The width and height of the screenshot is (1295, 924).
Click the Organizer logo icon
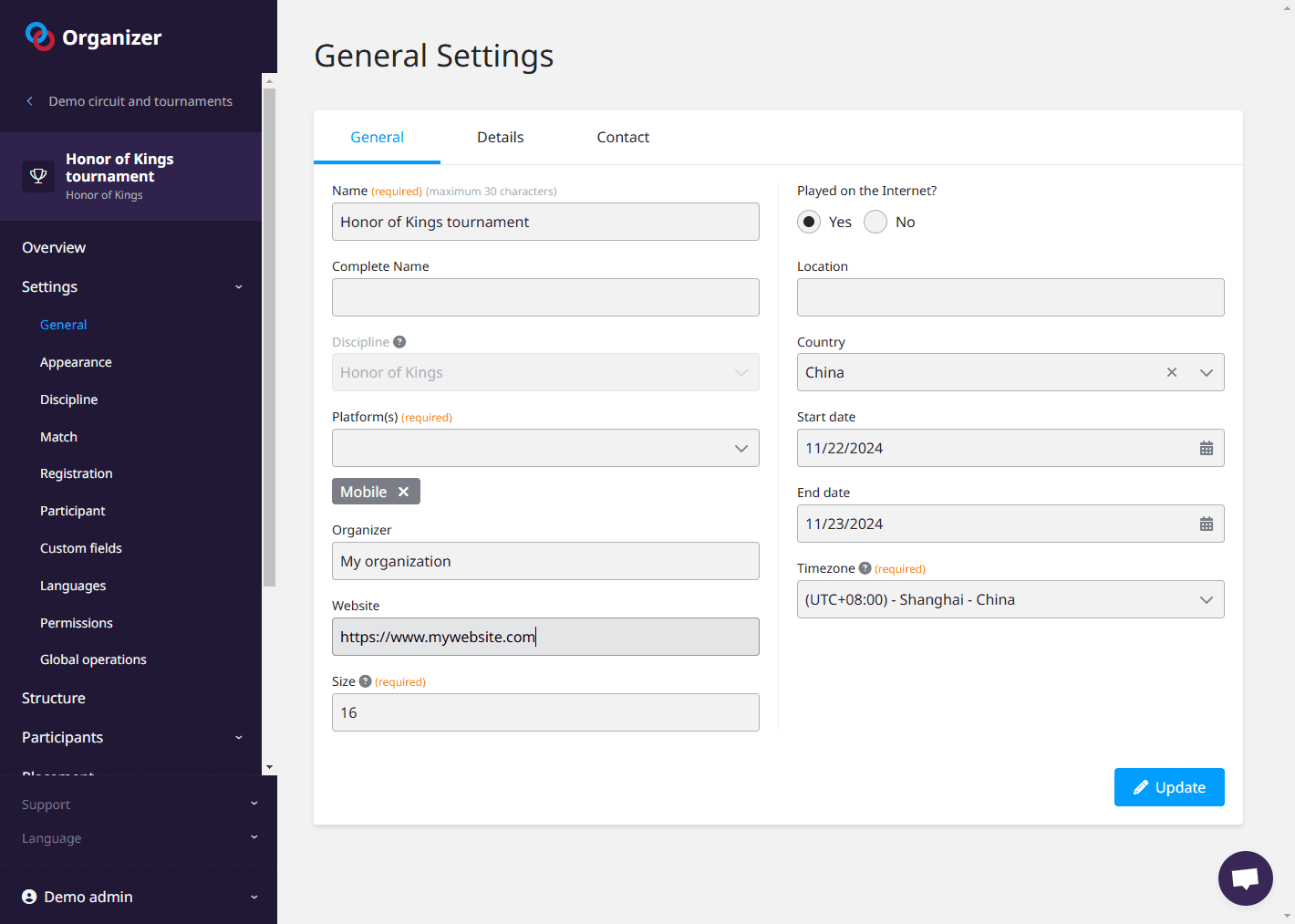(39, 36)
